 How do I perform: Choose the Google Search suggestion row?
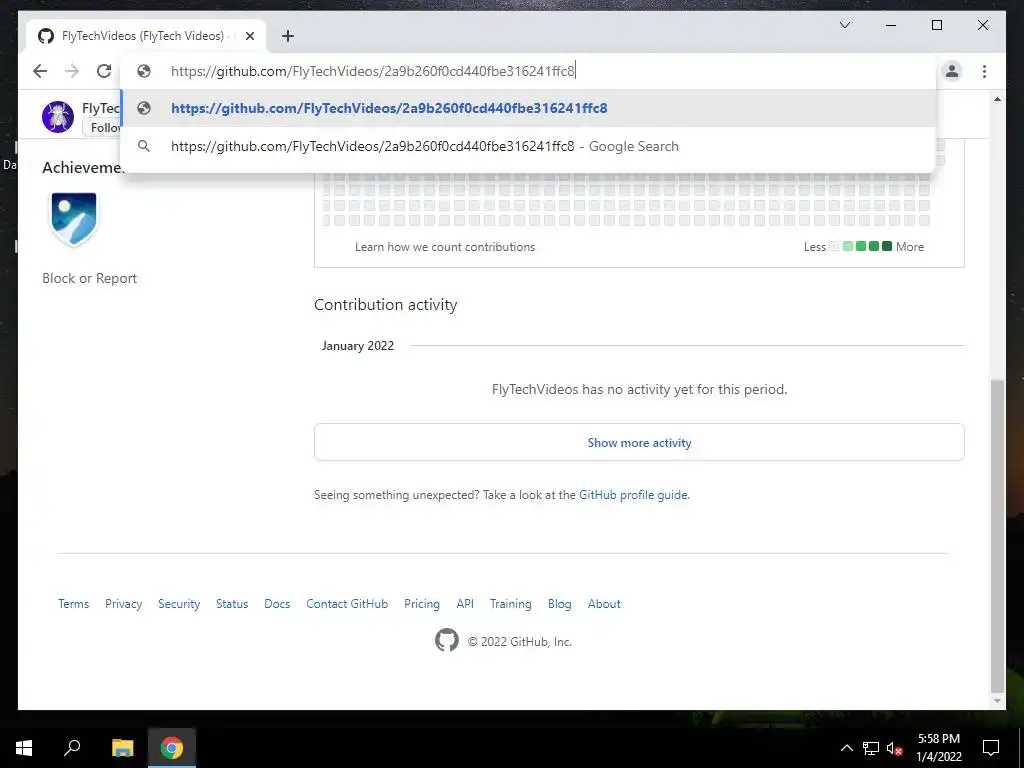coord(528,146)
